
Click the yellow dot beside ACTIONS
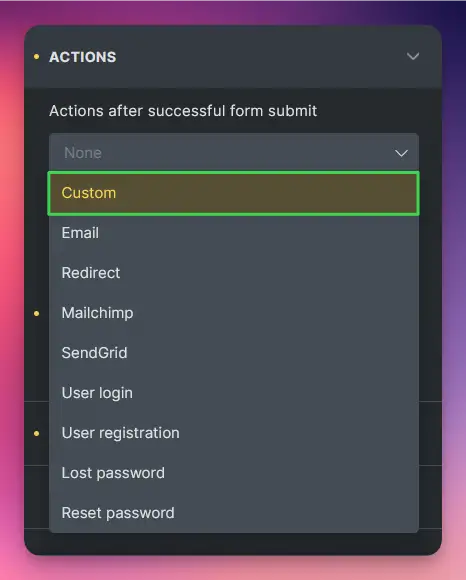pyautogui.click(x=36, y=57)
